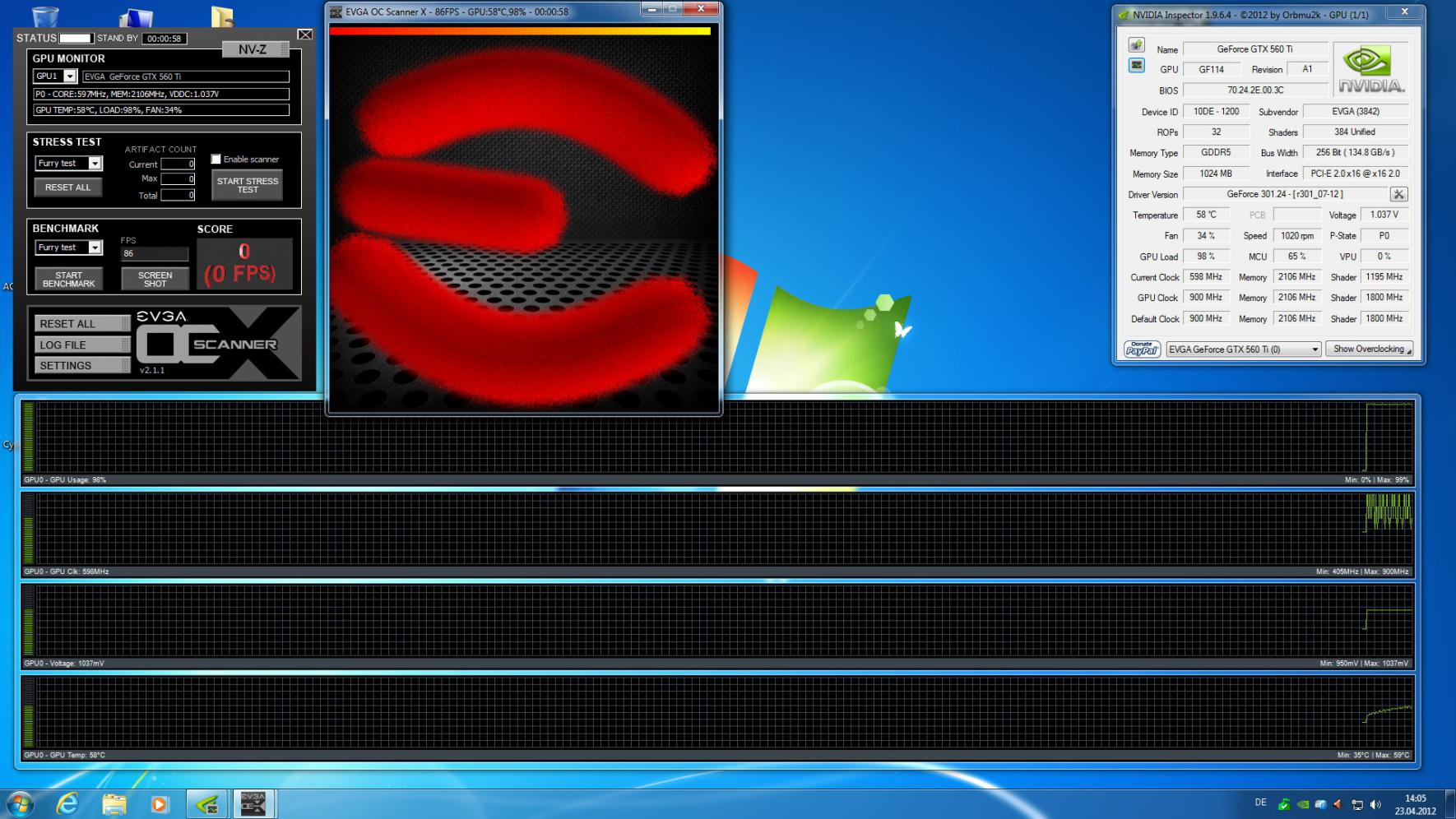Open the Benchmark Furry test dropdown
Image resolution: width=1456 pixels, height=819 pixels.
click(95, 248)
